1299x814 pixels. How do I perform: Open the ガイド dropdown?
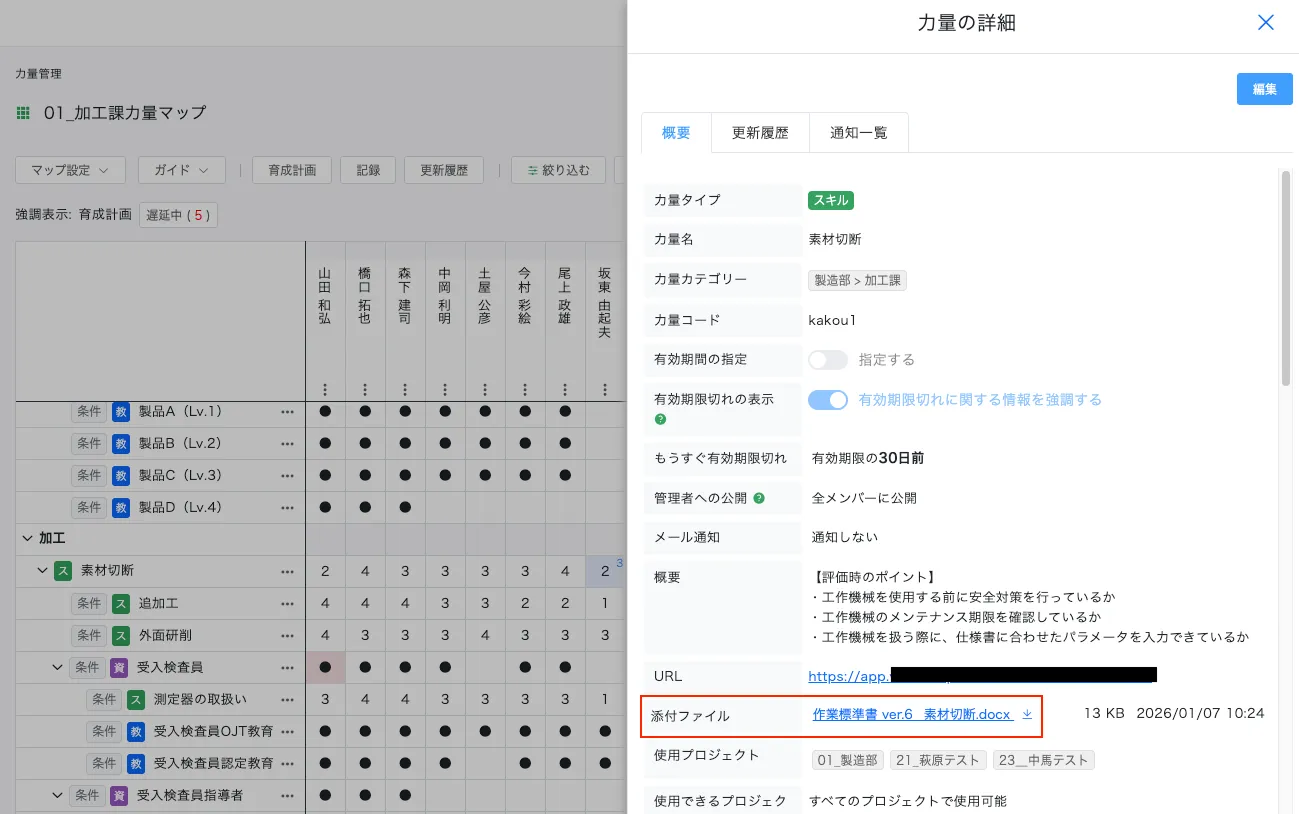tap(181, 170)
